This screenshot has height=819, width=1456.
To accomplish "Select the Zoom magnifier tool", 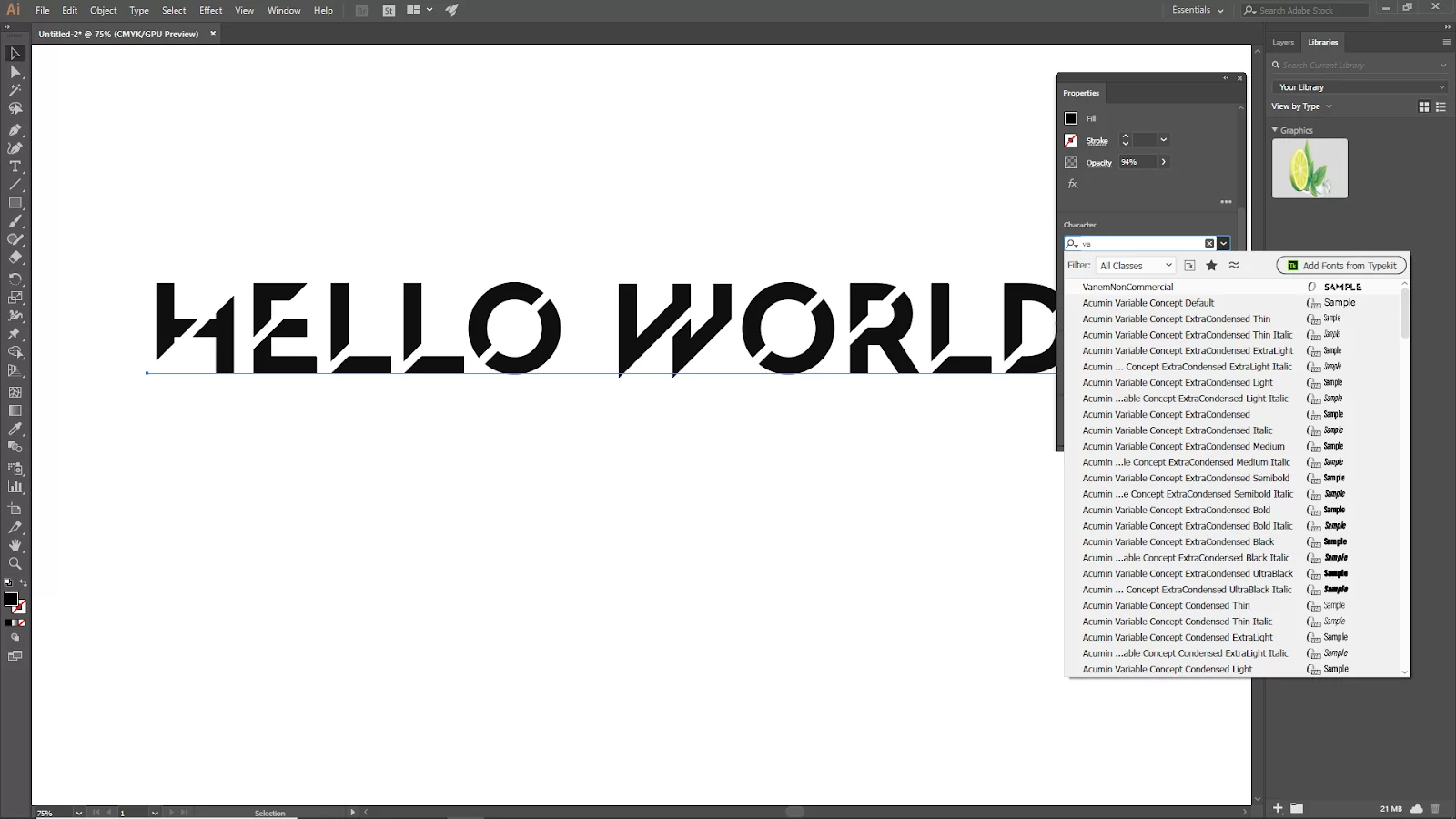I will coord(15,563).
